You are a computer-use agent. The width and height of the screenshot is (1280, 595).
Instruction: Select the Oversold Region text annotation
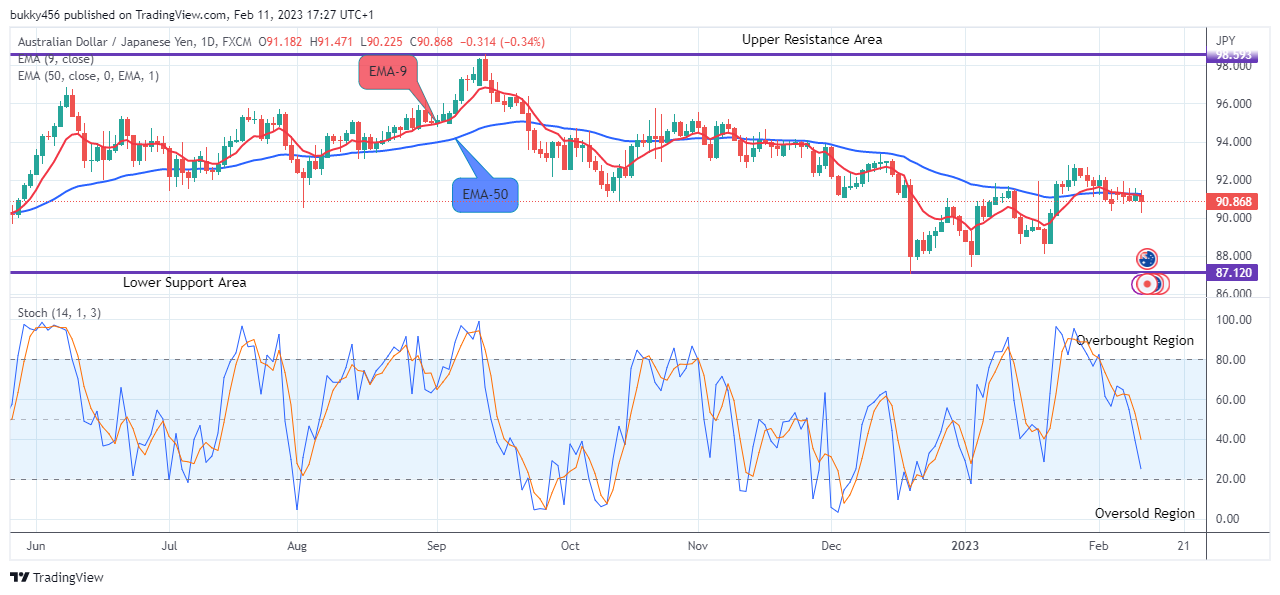click(1144, 514)
